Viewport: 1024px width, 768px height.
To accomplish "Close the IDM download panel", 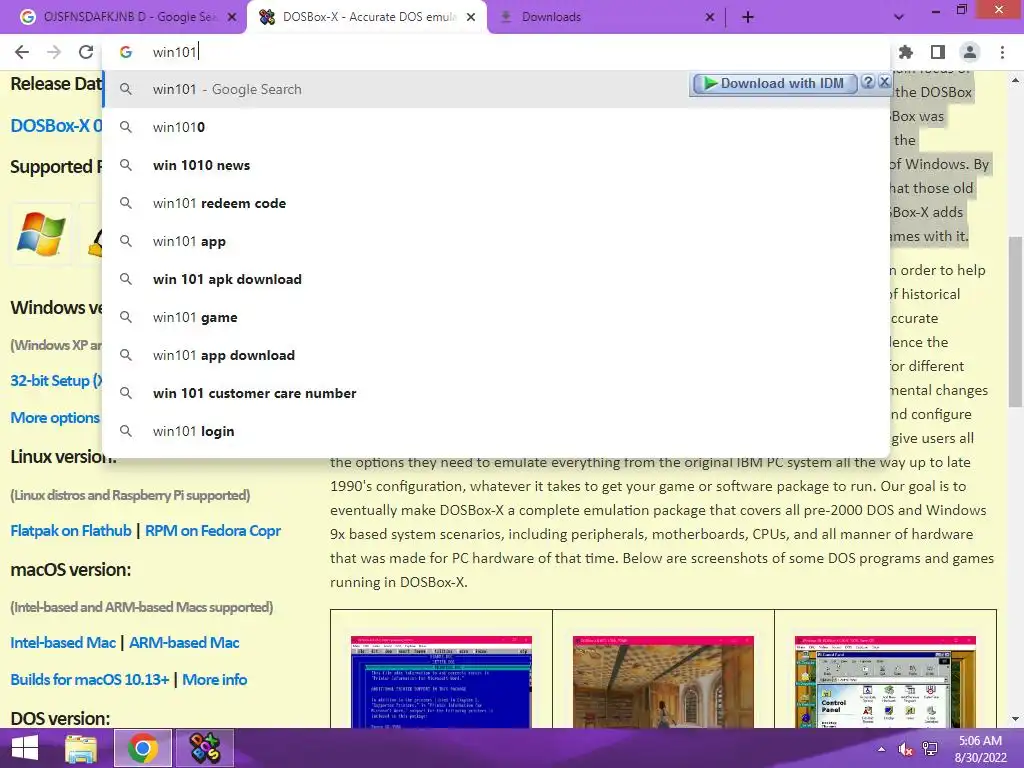I will (884, 82).
